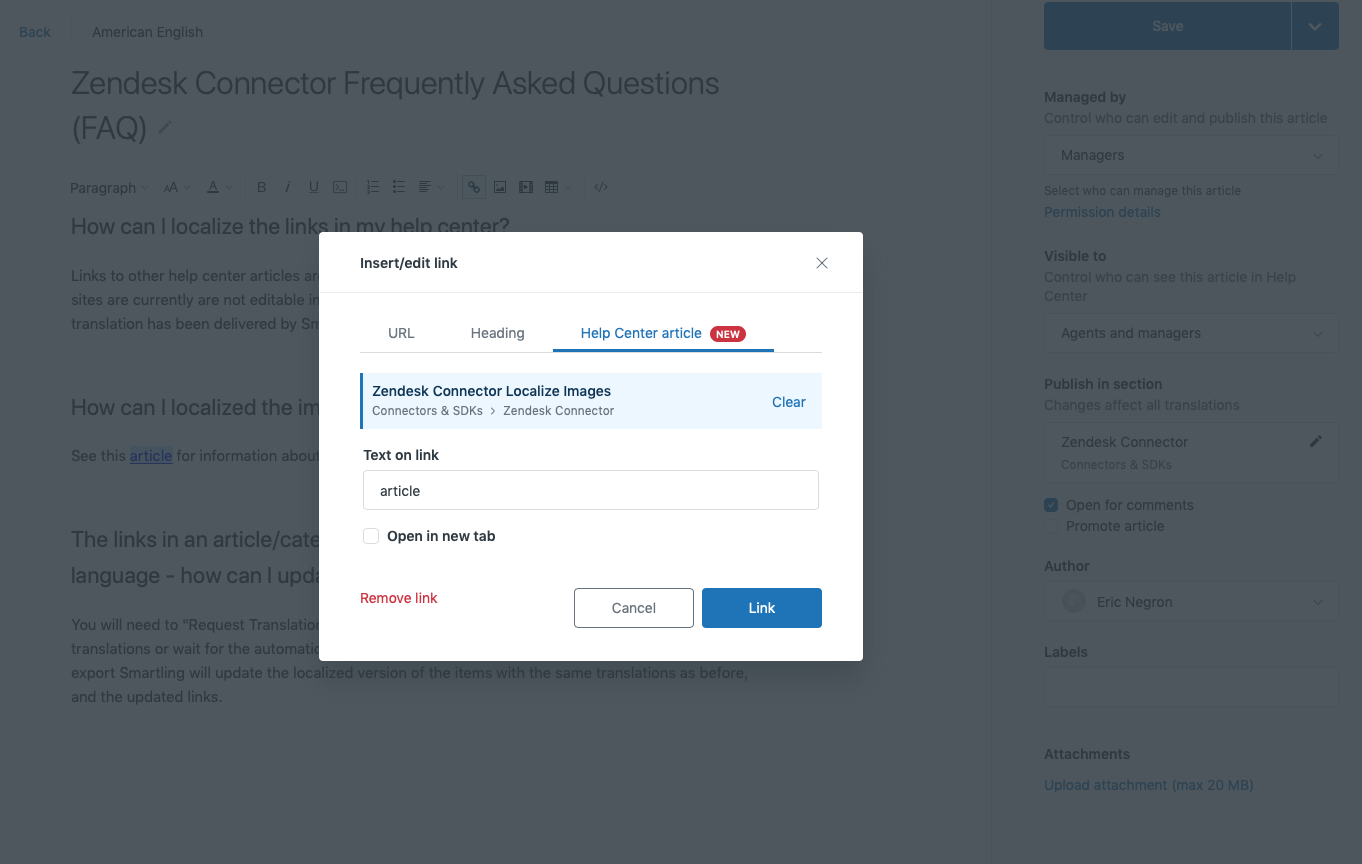This screenshot has width=1362, height=864.
Task: Toggle bold formatting in the editor toolbar
Action: (261, 187)
